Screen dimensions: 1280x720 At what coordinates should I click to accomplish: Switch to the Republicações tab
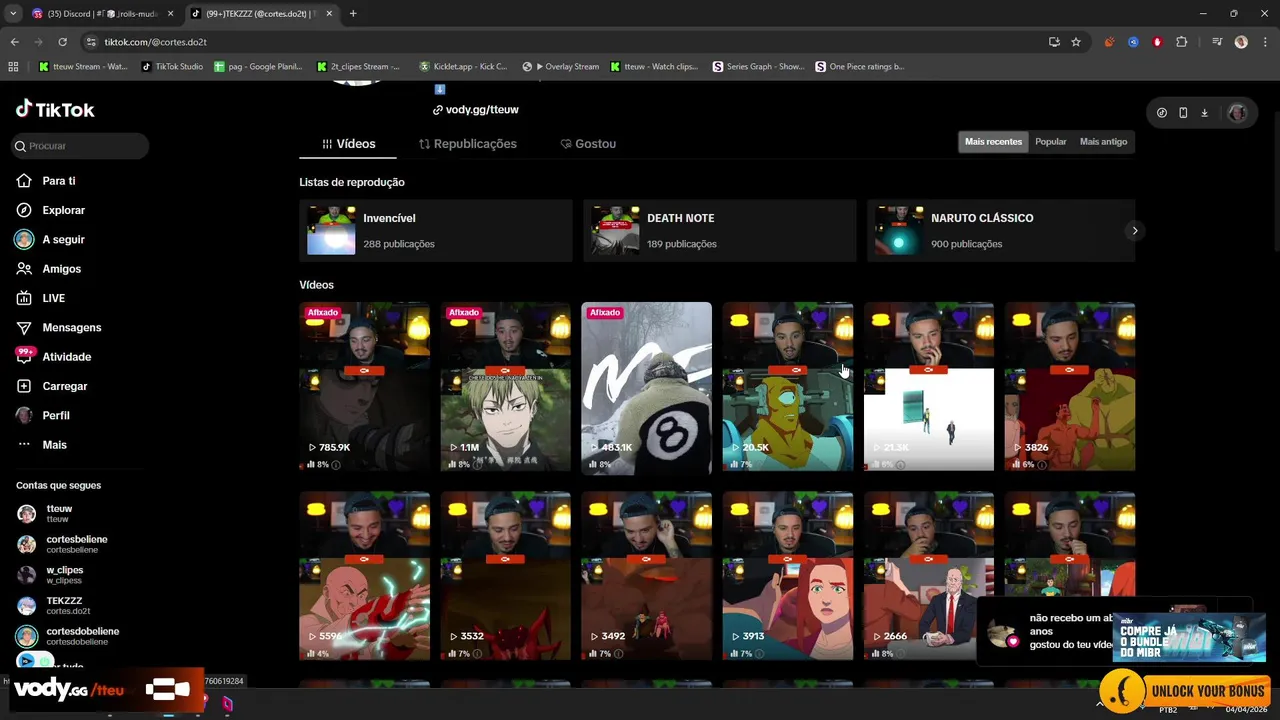coord(467,144)
